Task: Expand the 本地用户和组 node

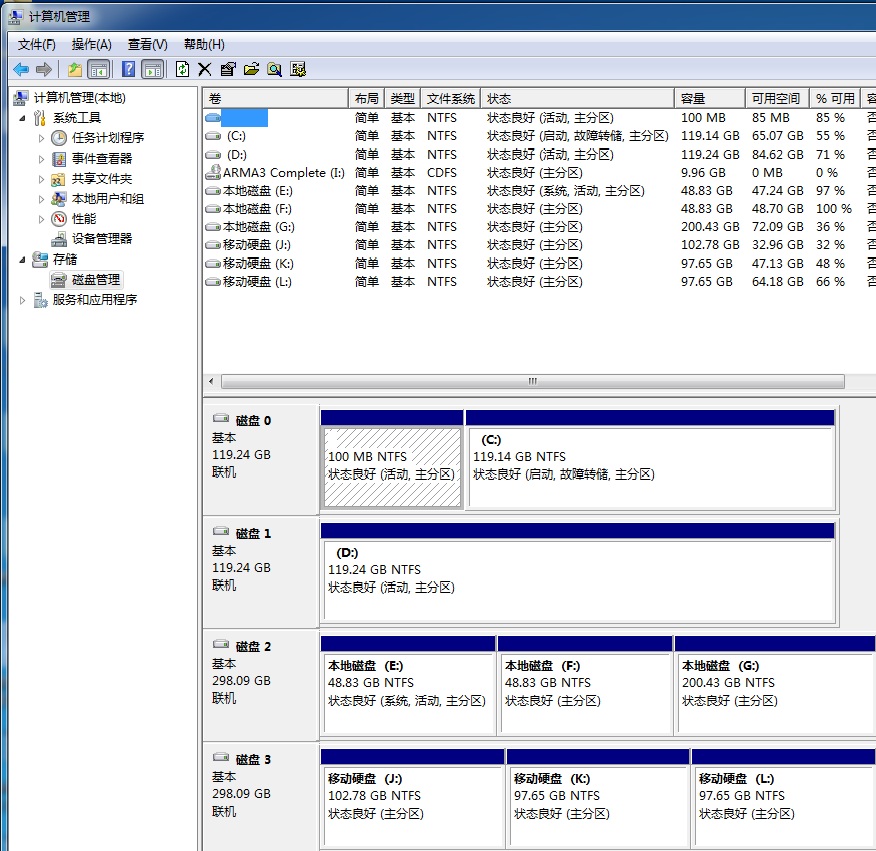Action: coord(41,199)
